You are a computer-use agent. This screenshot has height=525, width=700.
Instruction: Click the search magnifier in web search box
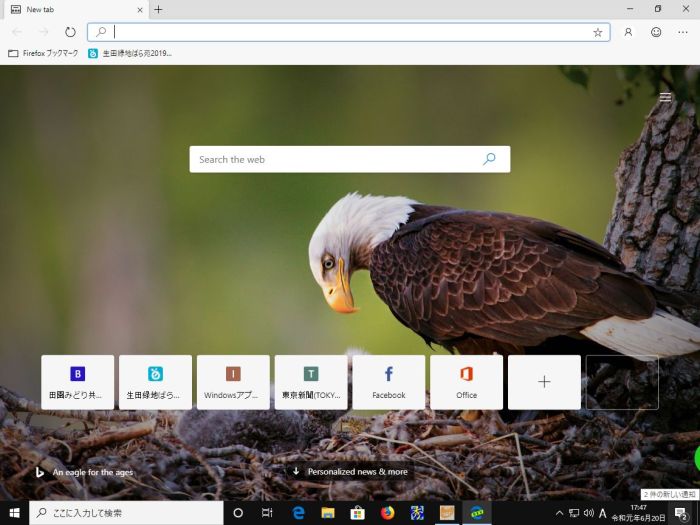pos(489,159)
